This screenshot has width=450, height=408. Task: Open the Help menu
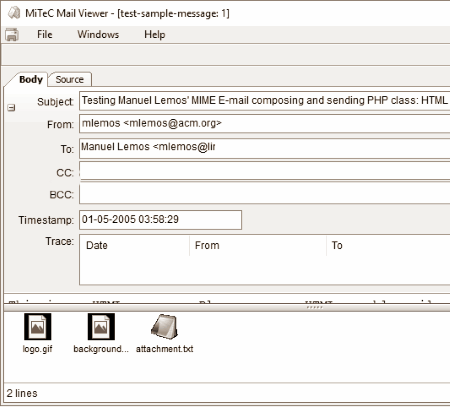[x=154, y=34]
